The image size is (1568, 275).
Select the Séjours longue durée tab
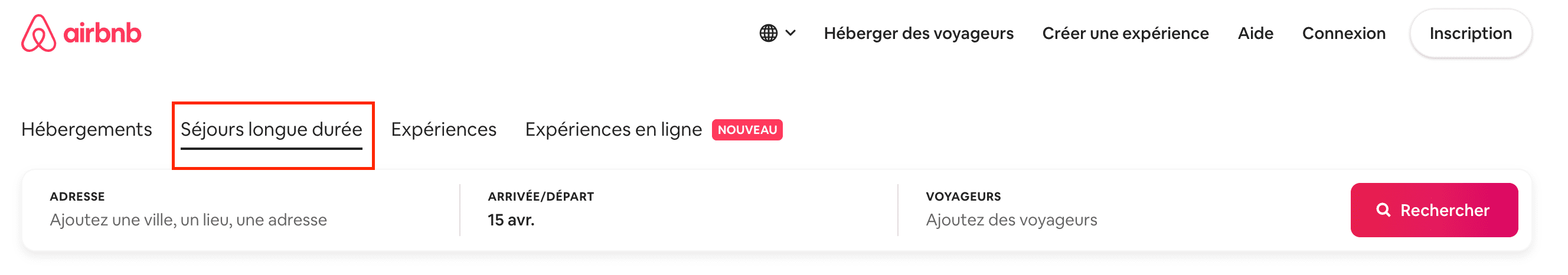point(272,130)
